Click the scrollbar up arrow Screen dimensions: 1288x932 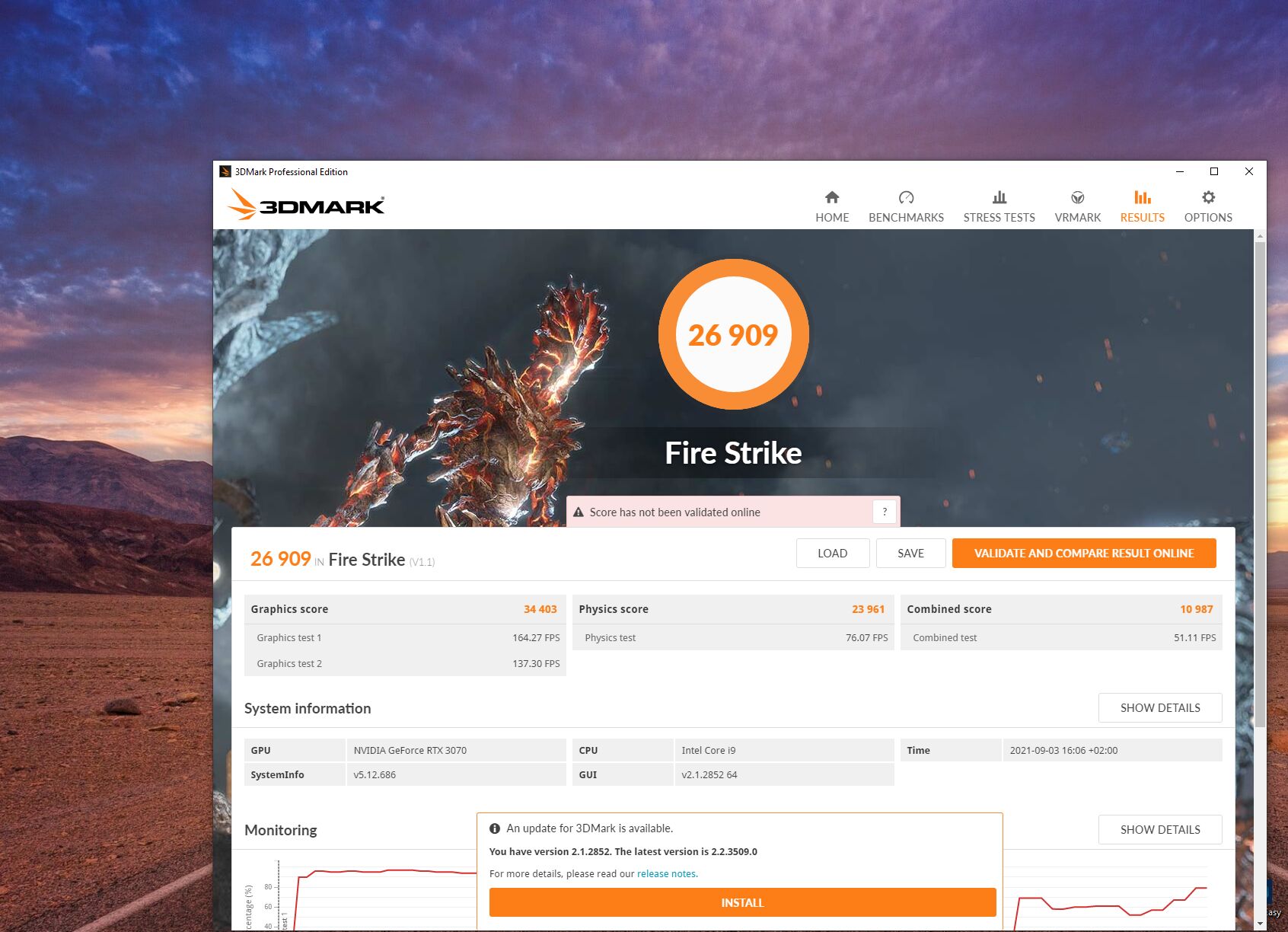pyautogui.click(x=1260, y=237)
